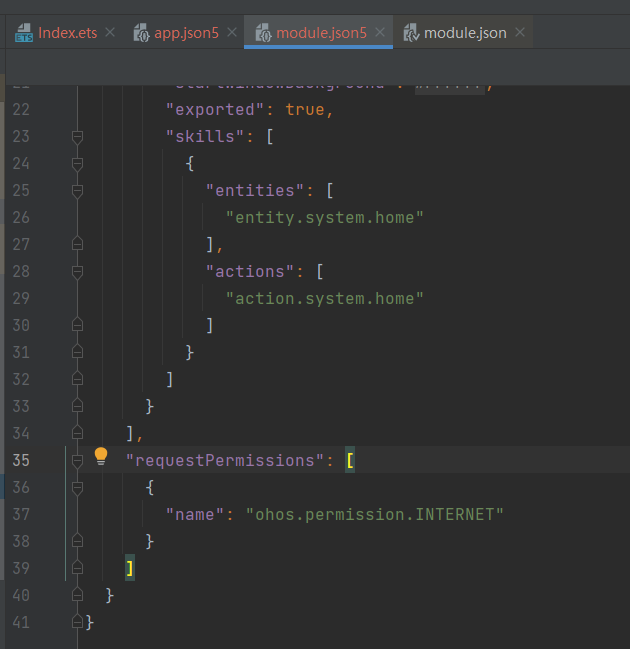Click the fold end marker at line 31

pos(77,351)
